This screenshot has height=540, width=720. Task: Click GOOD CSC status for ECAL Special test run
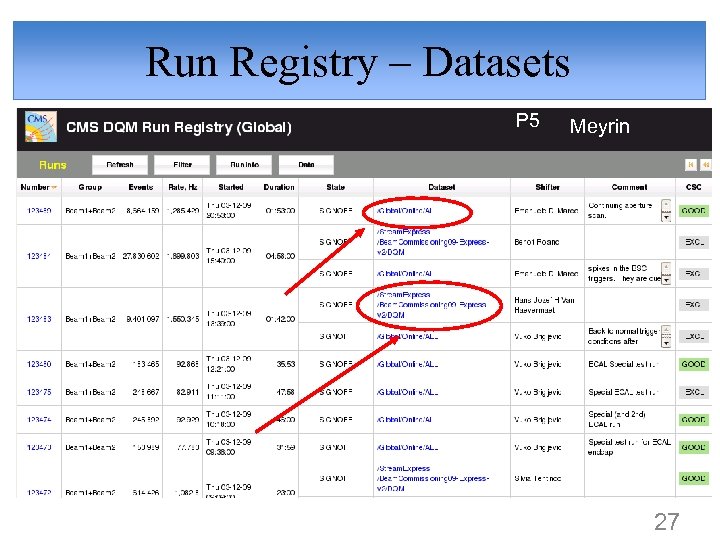tap(693, 364)
